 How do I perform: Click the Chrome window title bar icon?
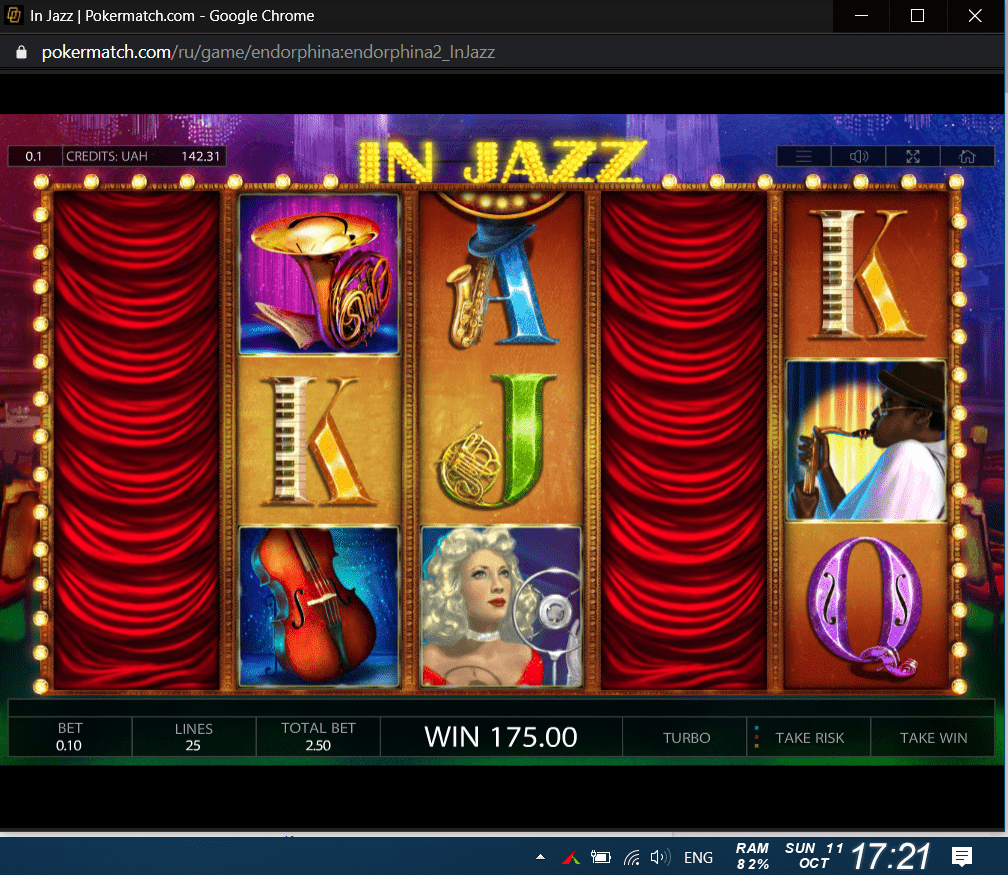(14, 15)
